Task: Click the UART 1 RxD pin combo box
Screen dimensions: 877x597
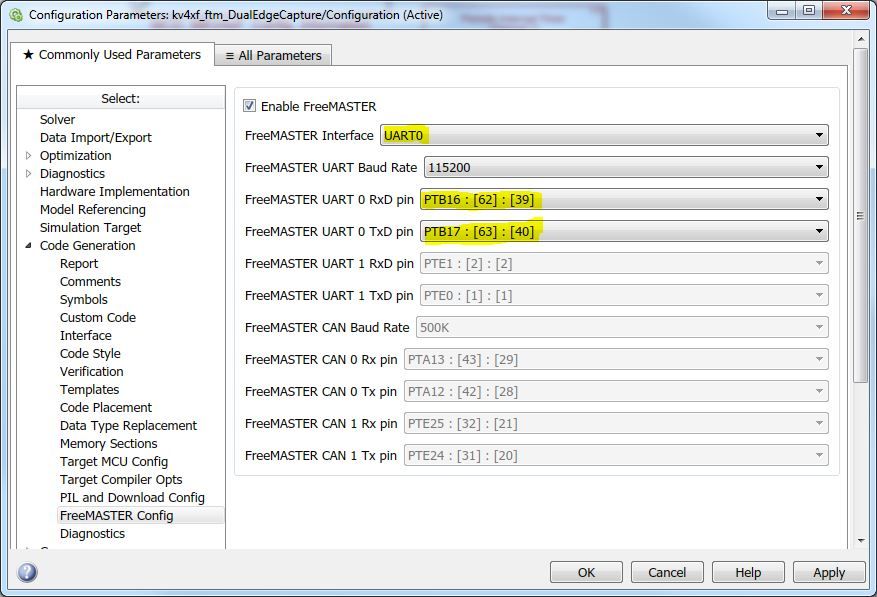Action: point(624,263)
